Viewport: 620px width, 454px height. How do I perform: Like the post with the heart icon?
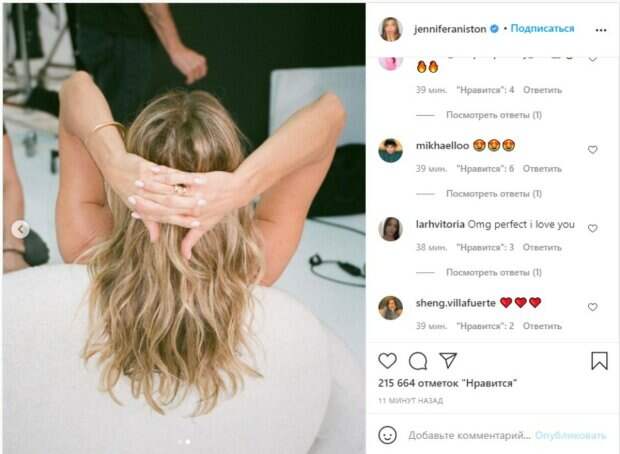coord(388,361)
